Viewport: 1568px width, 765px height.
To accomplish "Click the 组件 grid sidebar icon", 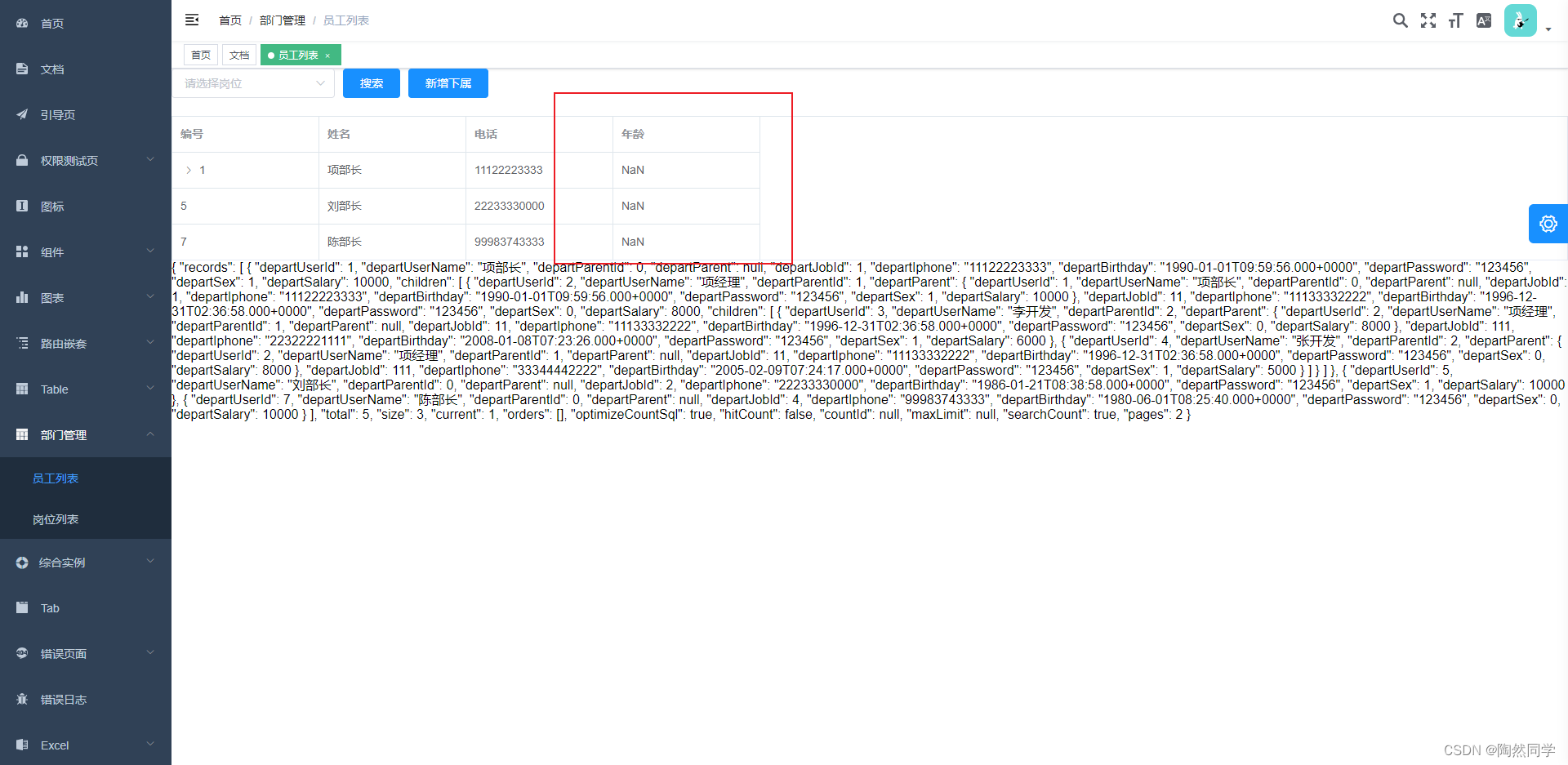I will pyautogui.click(x=22, y=251).
